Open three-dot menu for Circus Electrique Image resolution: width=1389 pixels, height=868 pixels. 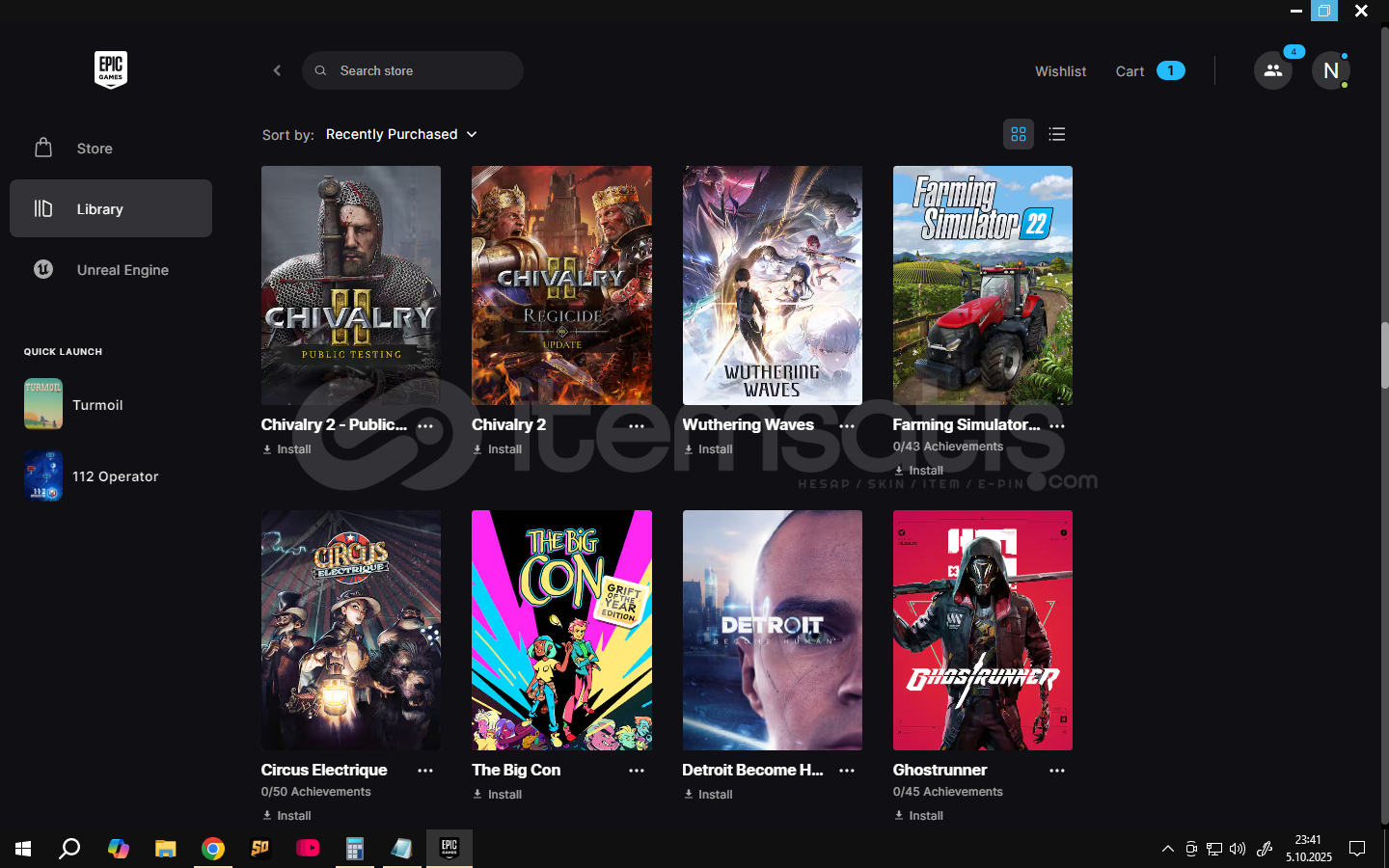(x=425, y=771)
